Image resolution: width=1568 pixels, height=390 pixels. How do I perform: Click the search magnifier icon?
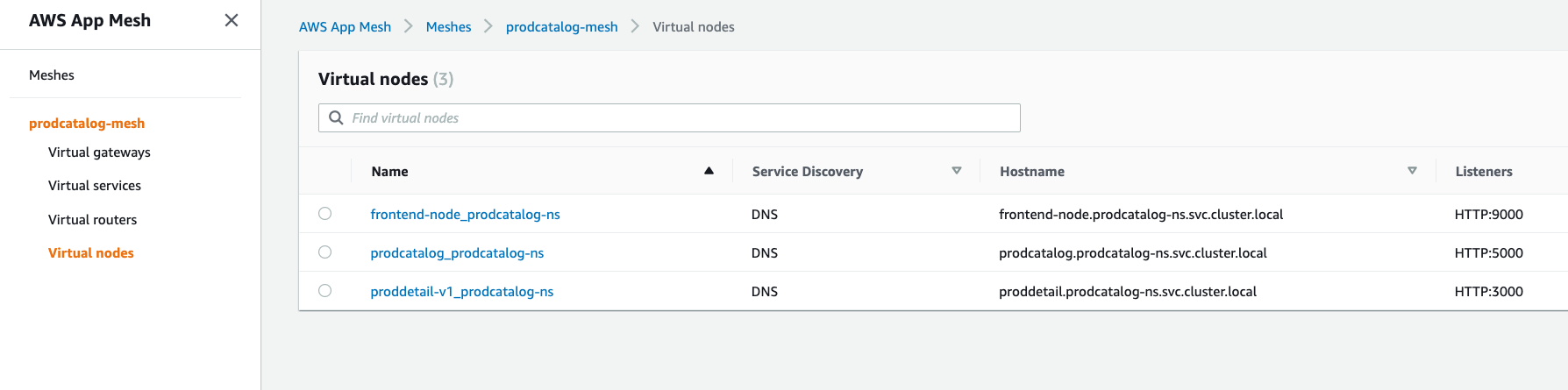(x=336, y=117)
